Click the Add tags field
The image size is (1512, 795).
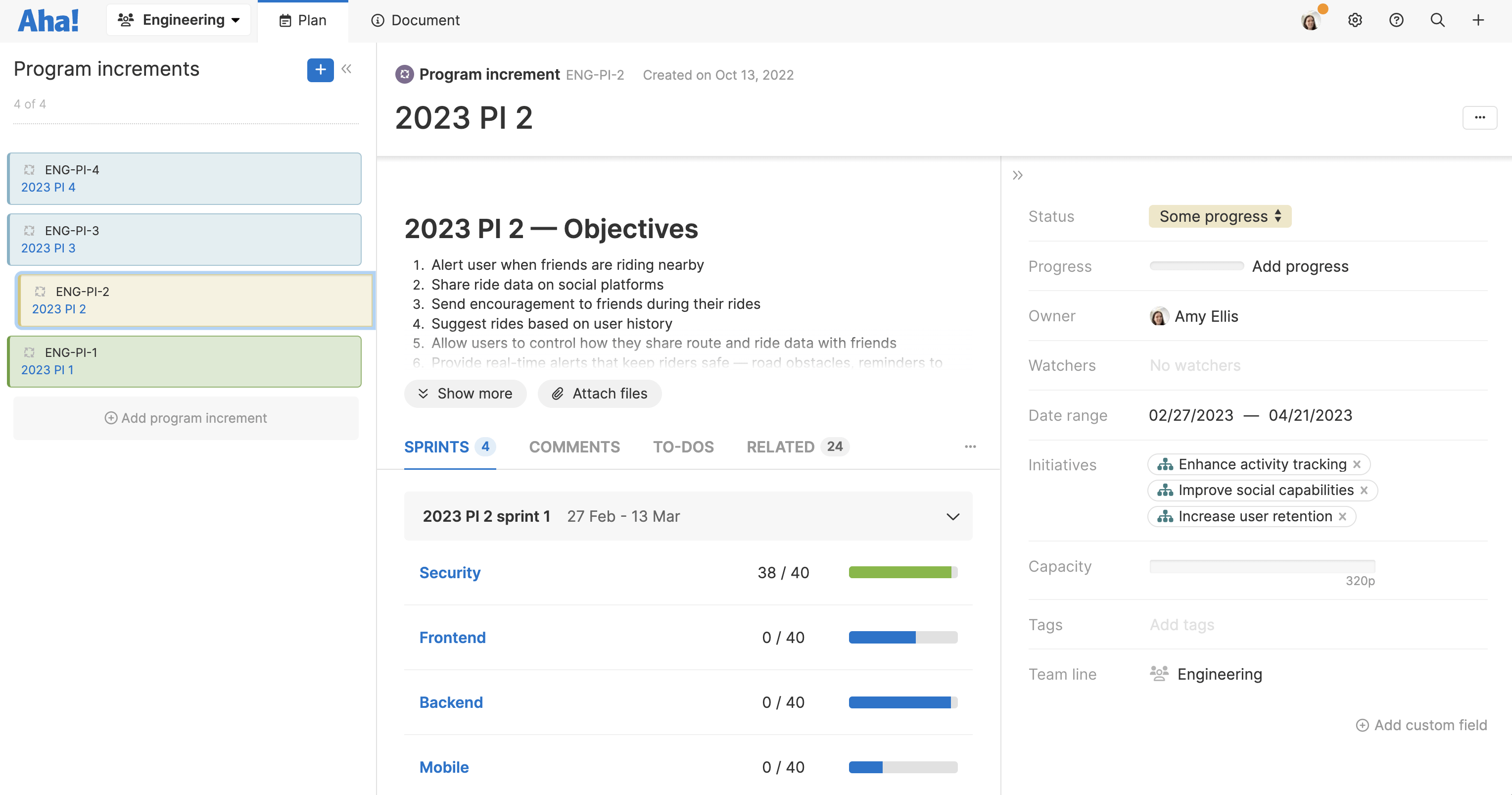pyautogui.click(x=1181, y=625)
